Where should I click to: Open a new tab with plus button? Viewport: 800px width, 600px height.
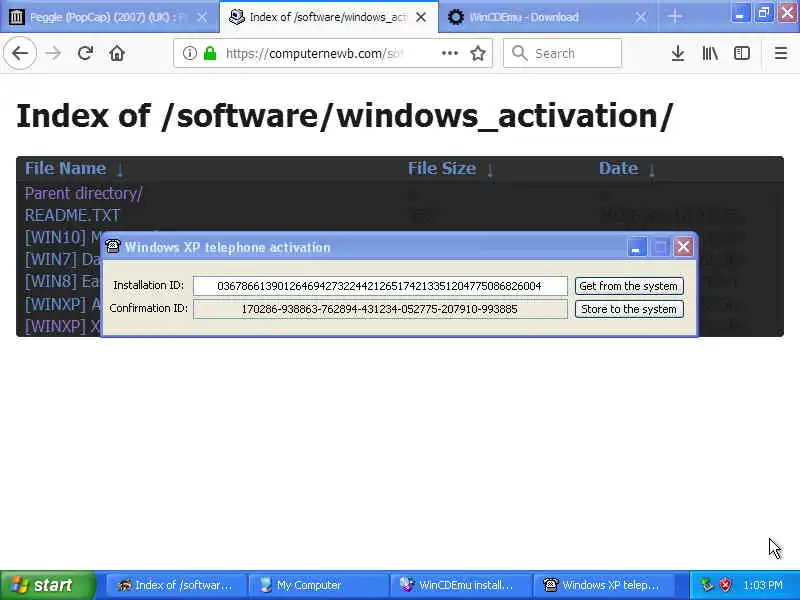point(674,17)
